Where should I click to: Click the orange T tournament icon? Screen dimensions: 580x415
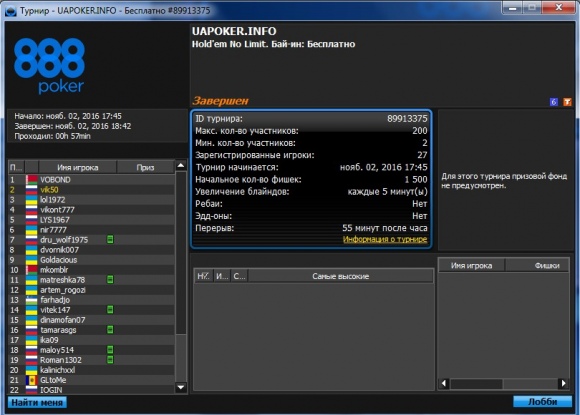(x=567, y=102)
